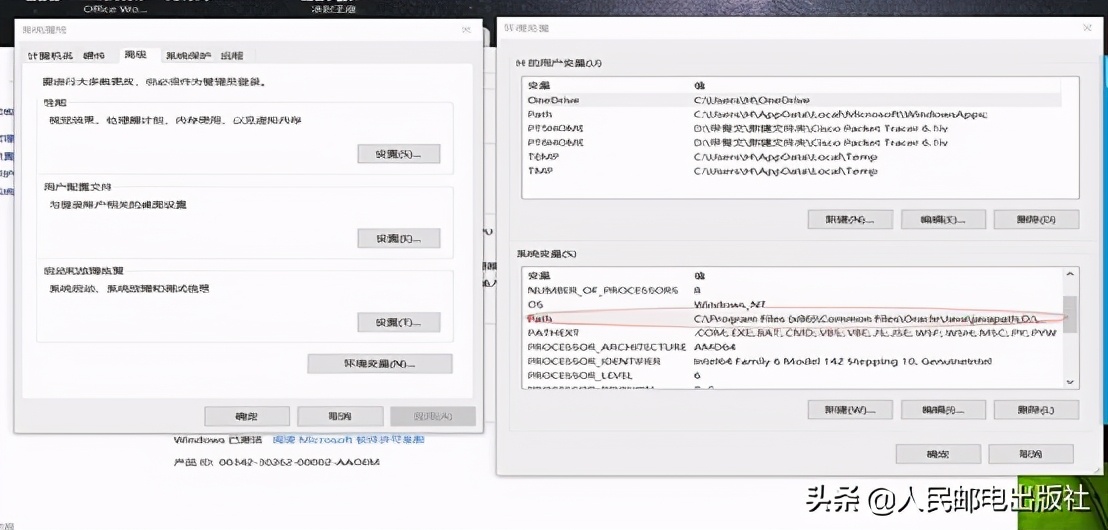Click the system variables New (W)... button

tap(850, 409)
